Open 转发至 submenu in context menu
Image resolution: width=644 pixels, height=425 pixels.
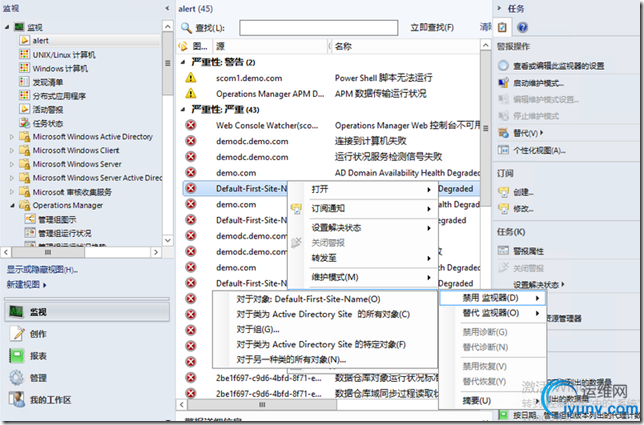tap(363, 258)
